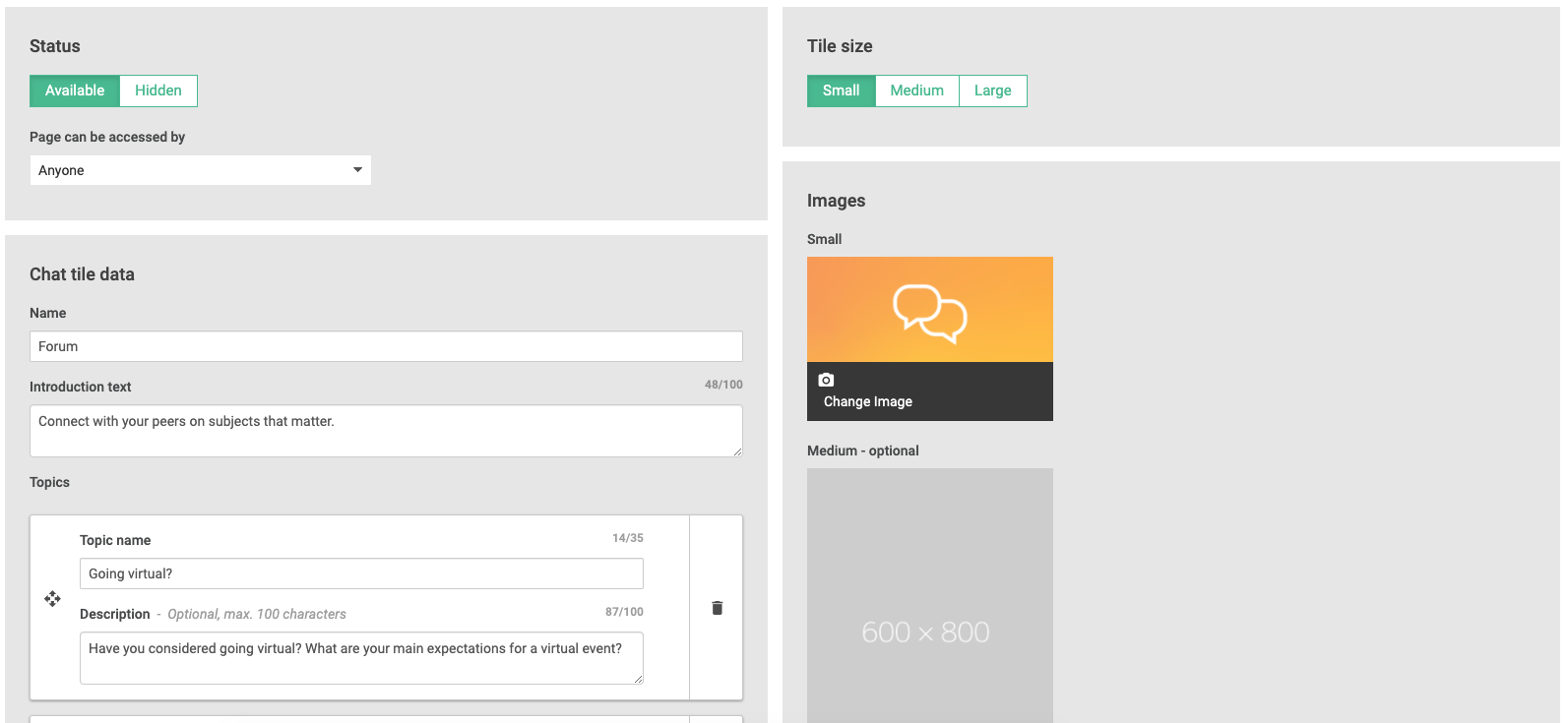
Task: Click Optional, max. 100 characters hint
Action: [x=257, y=614]
